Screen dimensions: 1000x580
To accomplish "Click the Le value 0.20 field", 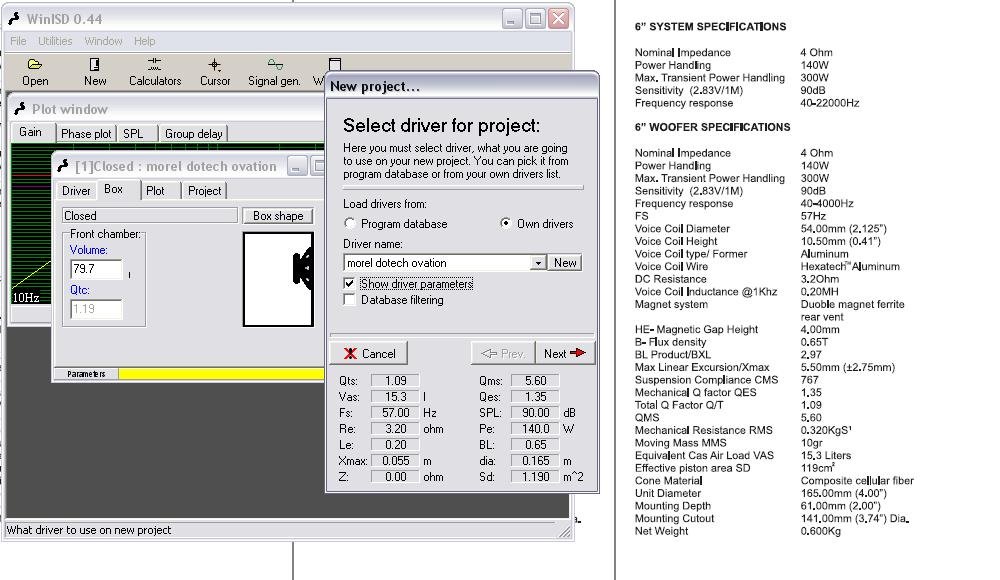I will coord(395,445).
